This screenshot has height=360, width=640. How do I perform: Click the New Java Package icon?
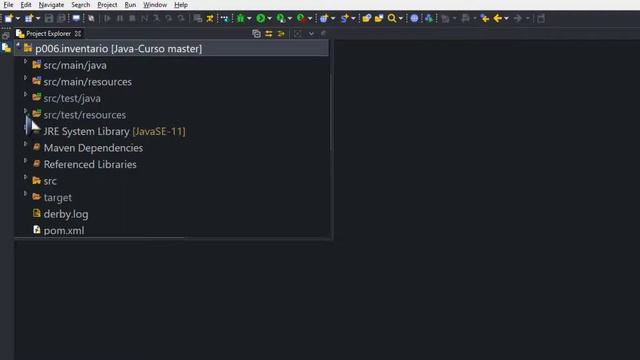pos(324,18)
